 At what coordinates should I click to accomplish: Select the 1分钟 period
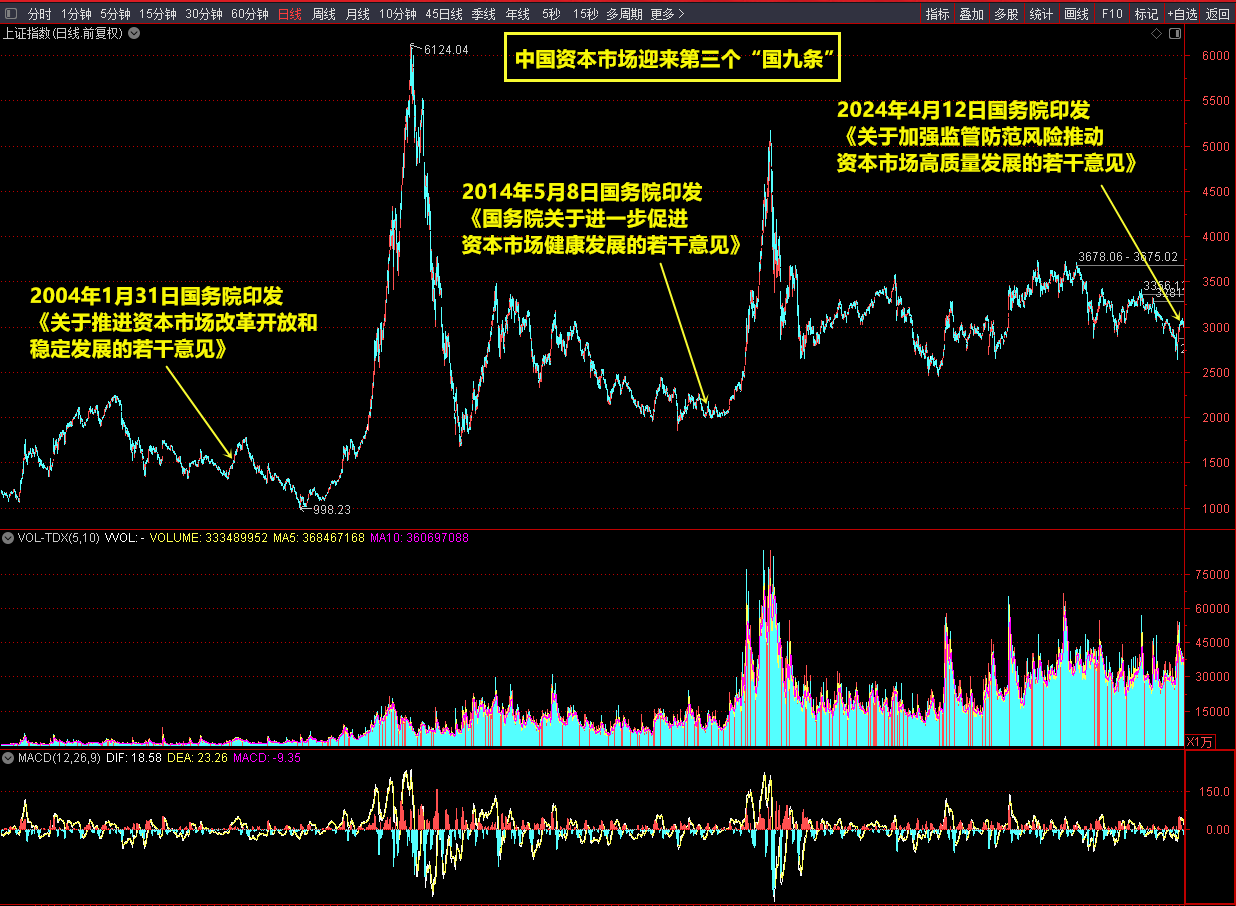click(76, 14)
